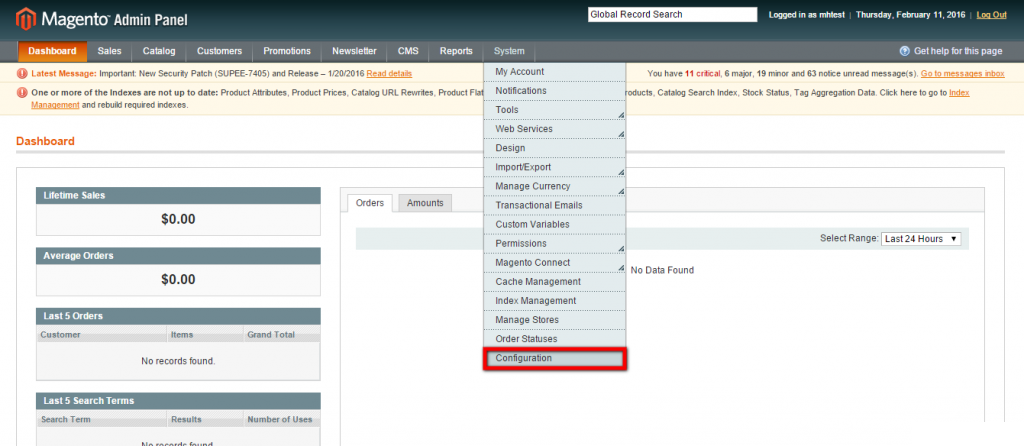
Task: Click the Search Term column header
Action: 102,419
